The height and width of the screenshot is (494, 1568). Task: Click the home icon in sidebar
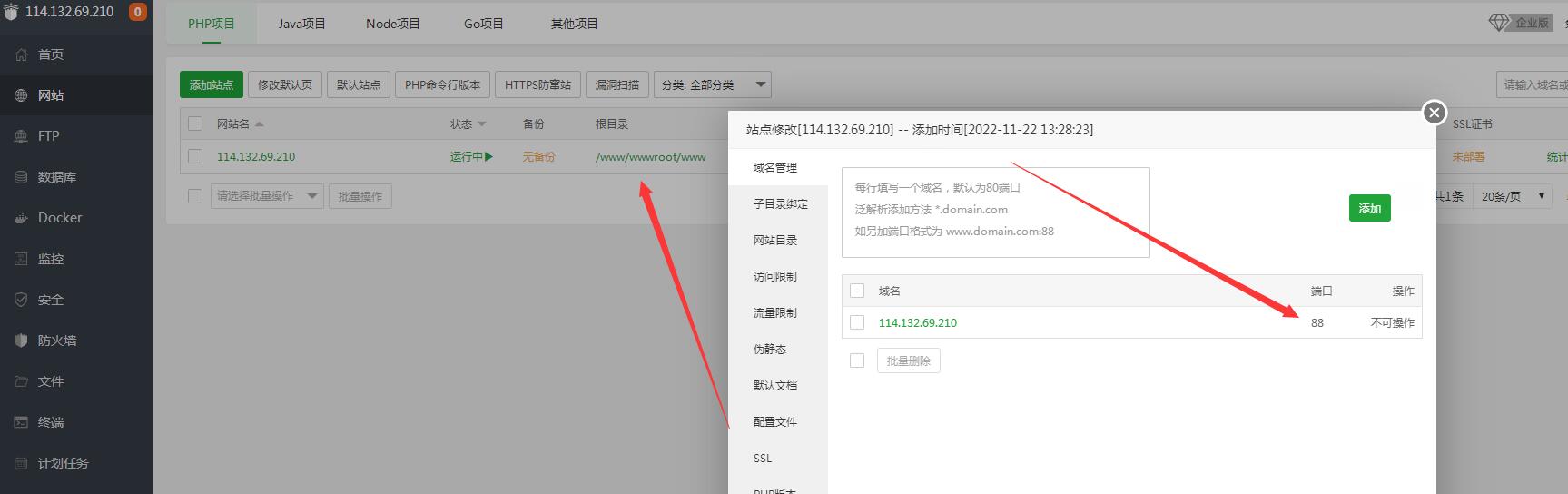(x=21, y=54)
